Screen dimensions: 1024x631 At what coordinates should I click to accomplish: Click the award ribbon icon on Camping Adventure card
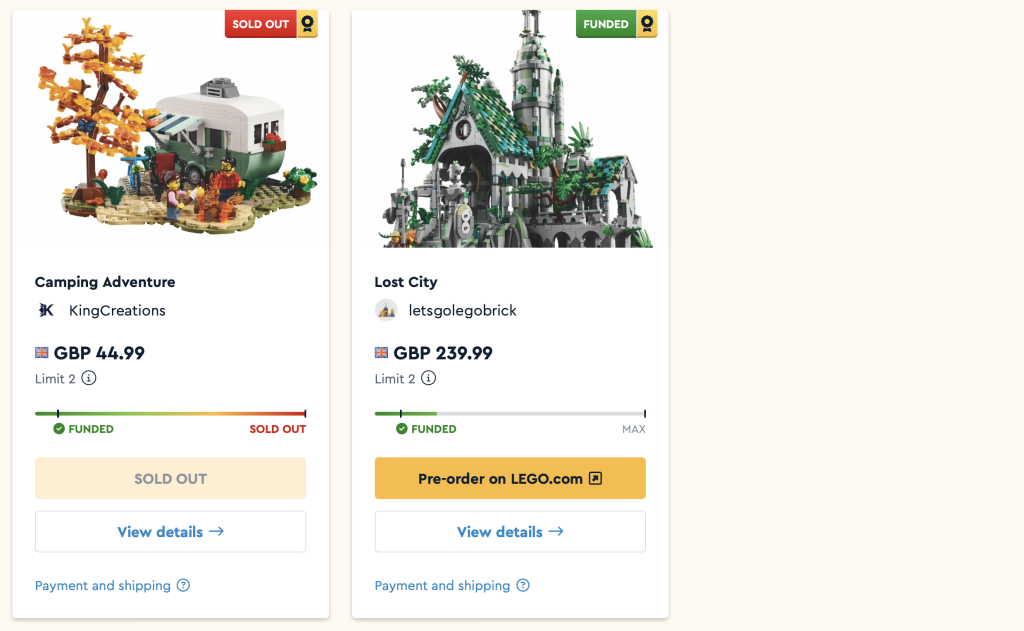[x=308, y=25]
